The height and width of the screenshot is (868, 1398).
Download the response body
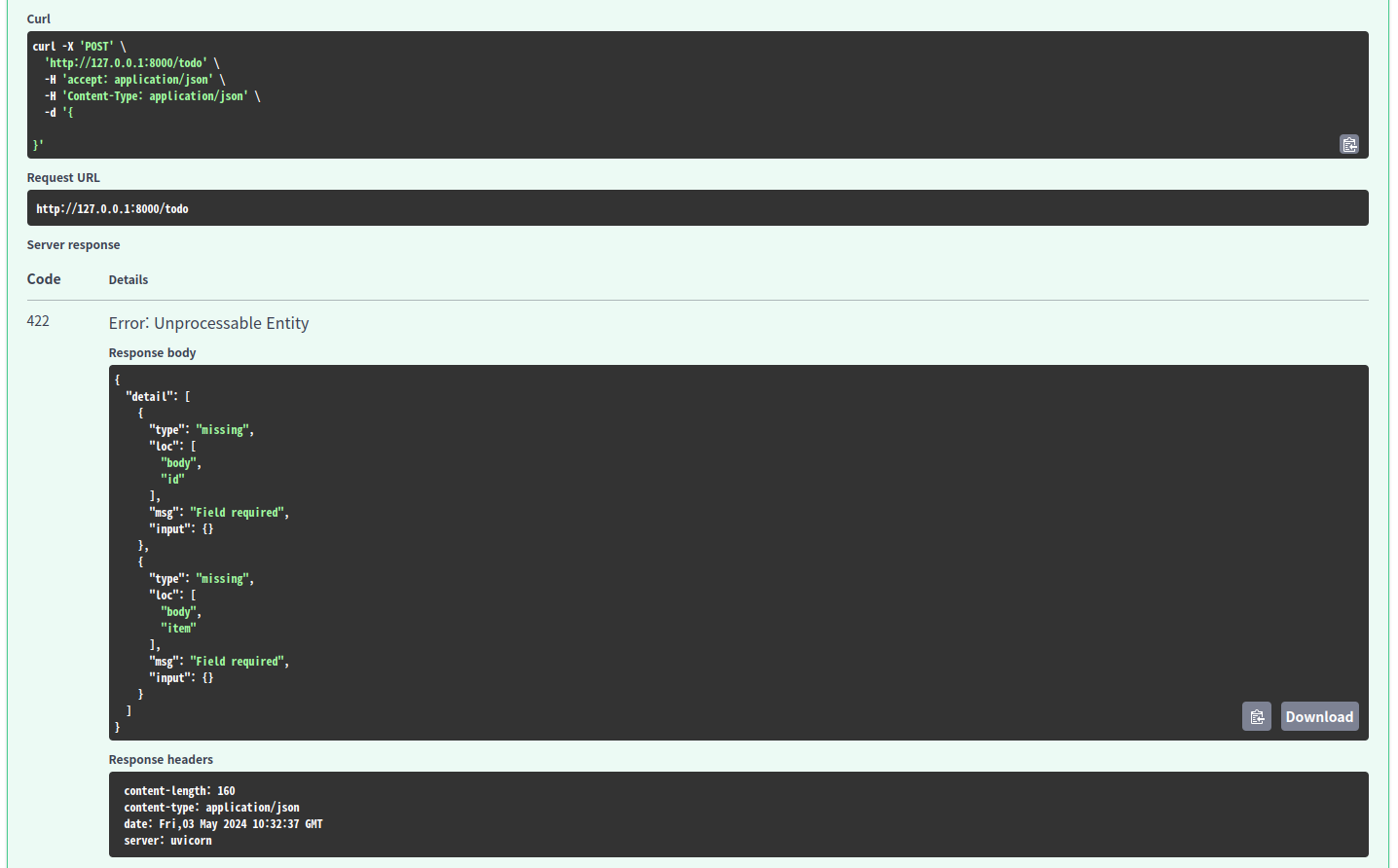(x=1319, y=716)
